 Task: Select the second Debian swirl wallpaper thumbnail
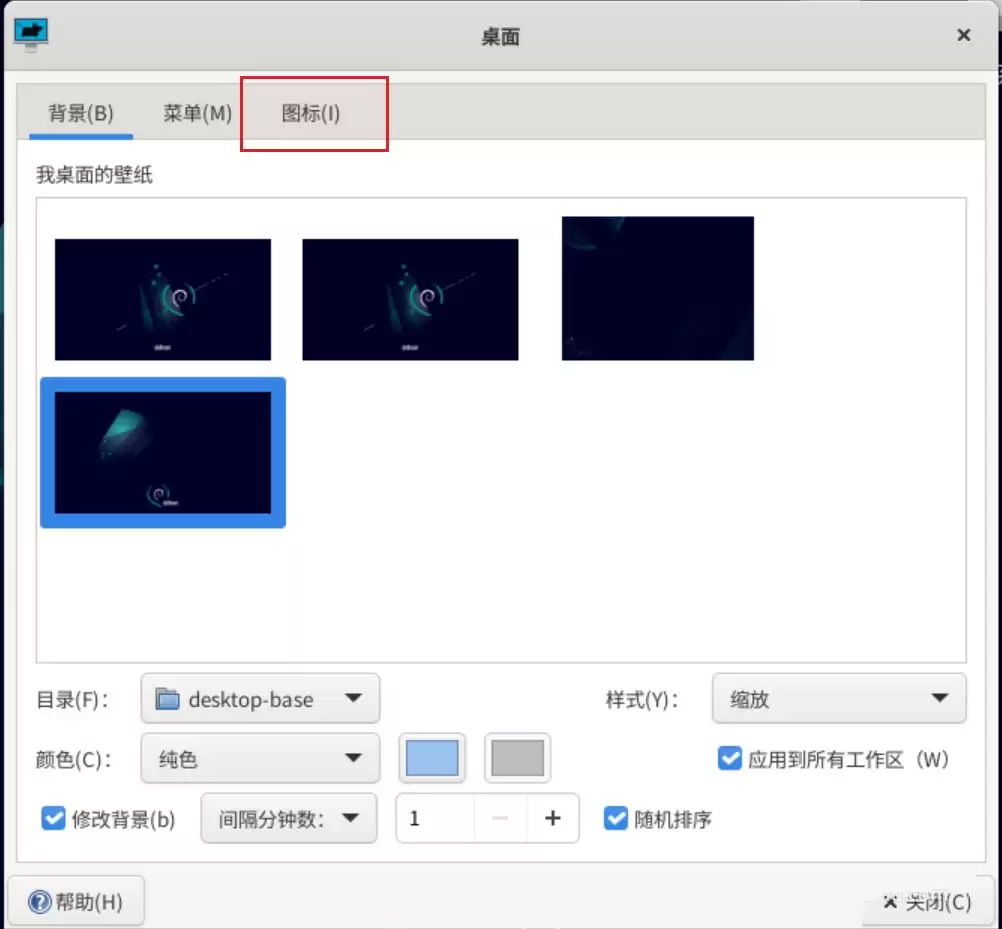point(410,299)
